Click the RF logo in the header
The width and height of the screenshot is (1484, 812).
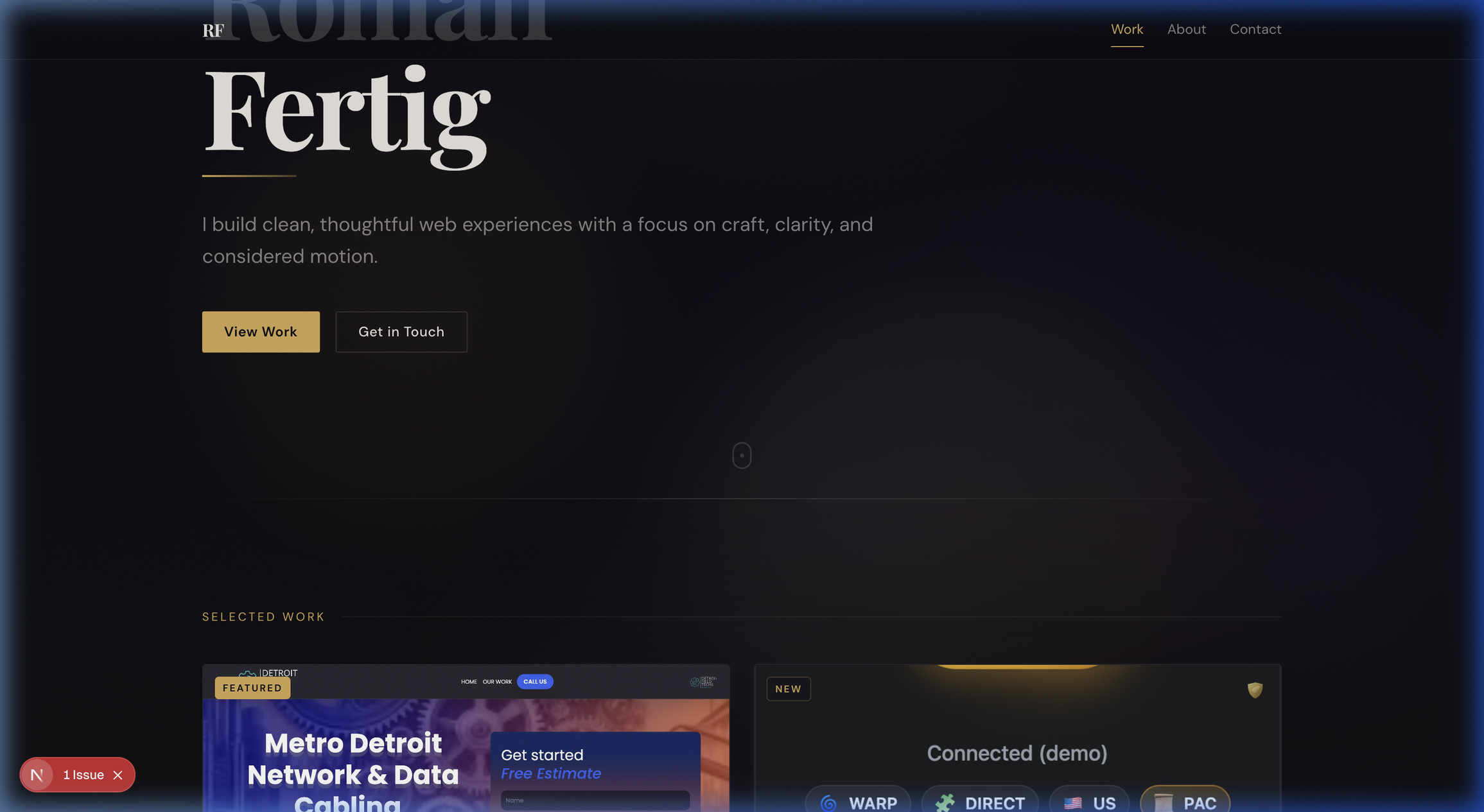(x=213, y=30)
